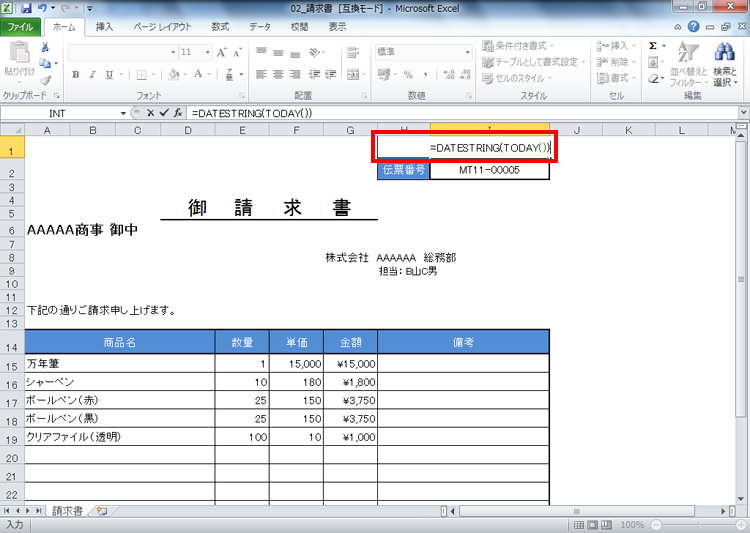750x533 pixels.
Task: Click the Increase Decimal icon
Action: coord(449,74)
